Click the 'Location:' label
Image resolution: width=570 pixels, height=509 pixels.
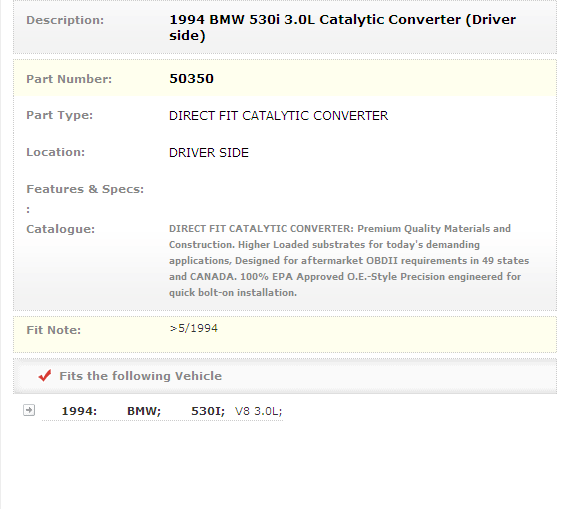point(56,152)
